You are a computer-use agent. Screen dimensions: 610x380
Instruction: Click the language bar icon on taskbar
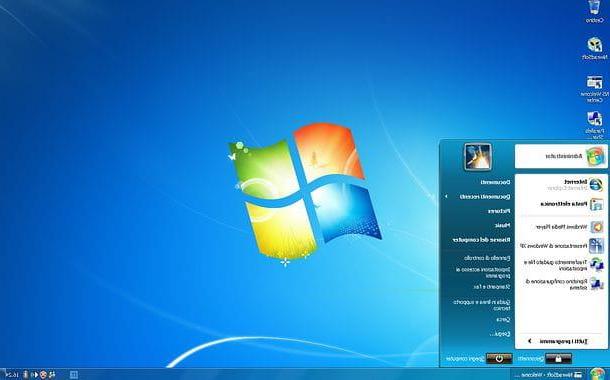pyautogui.click(x=74, y=375)
